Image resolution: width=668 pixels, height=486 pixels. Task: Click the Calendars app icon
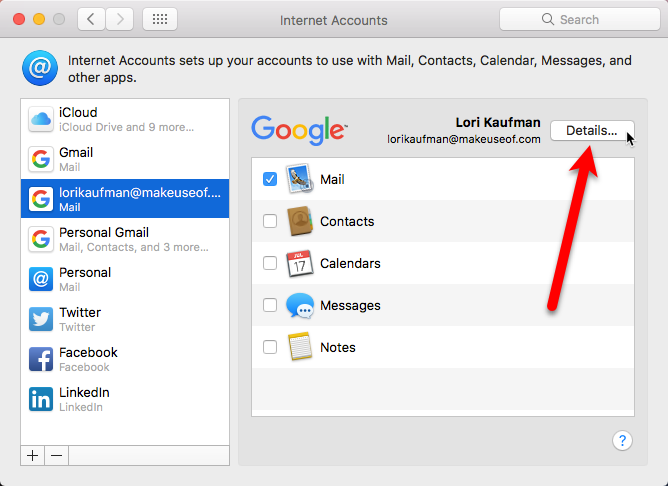click(x=299, y=263)
